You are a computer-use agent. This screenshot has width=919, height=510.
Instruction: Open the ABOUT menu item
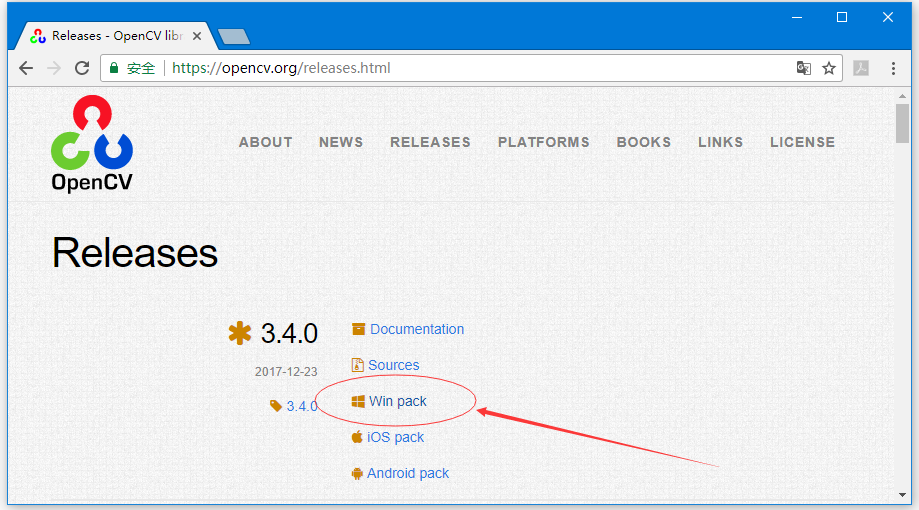(x=266, y=142)
